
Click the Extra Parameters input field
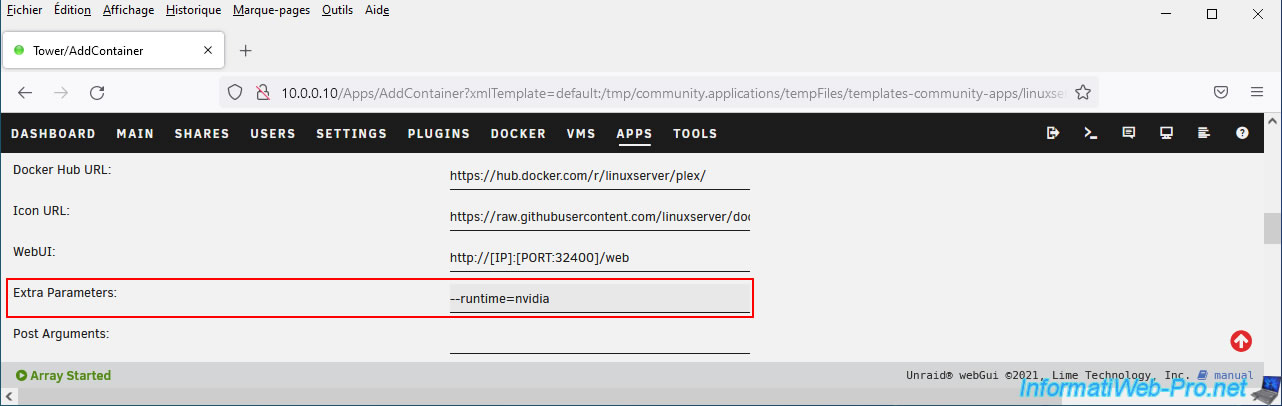click(x=599, y=298)
